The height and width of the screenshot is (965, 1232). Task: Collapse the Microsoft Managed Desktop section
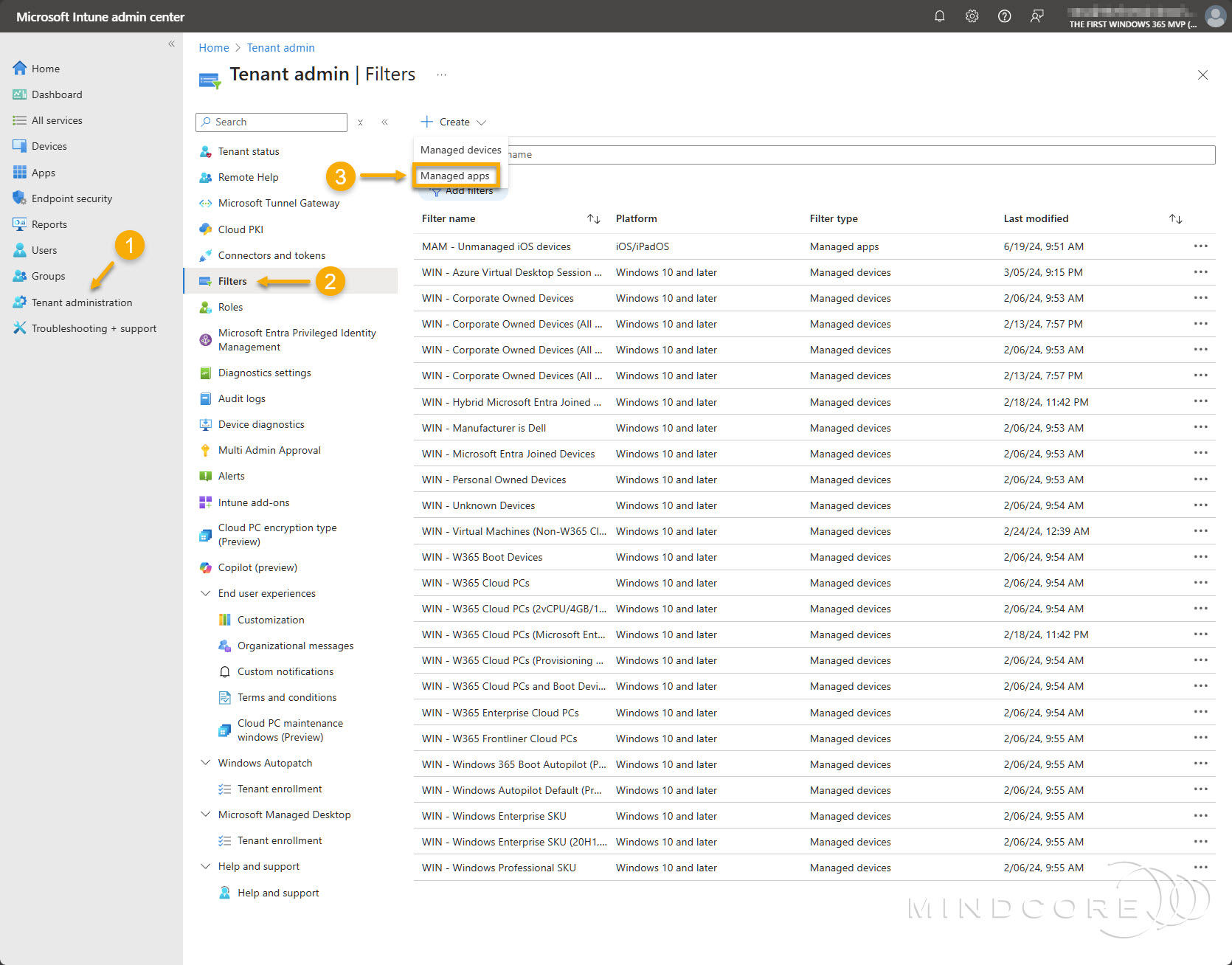206,814
